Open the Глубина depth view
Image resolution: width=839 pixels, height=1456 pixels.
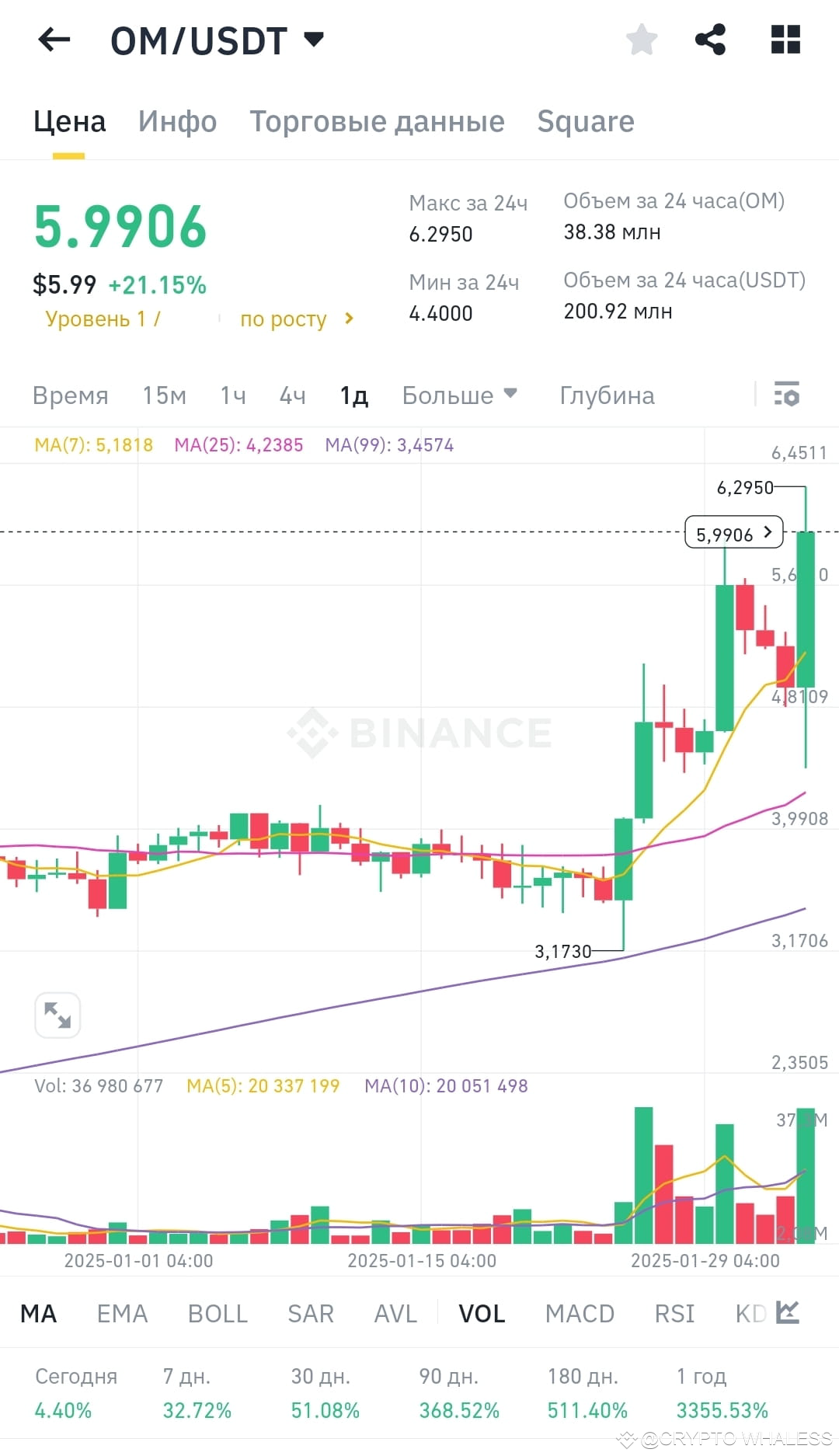tap(607, 395)
